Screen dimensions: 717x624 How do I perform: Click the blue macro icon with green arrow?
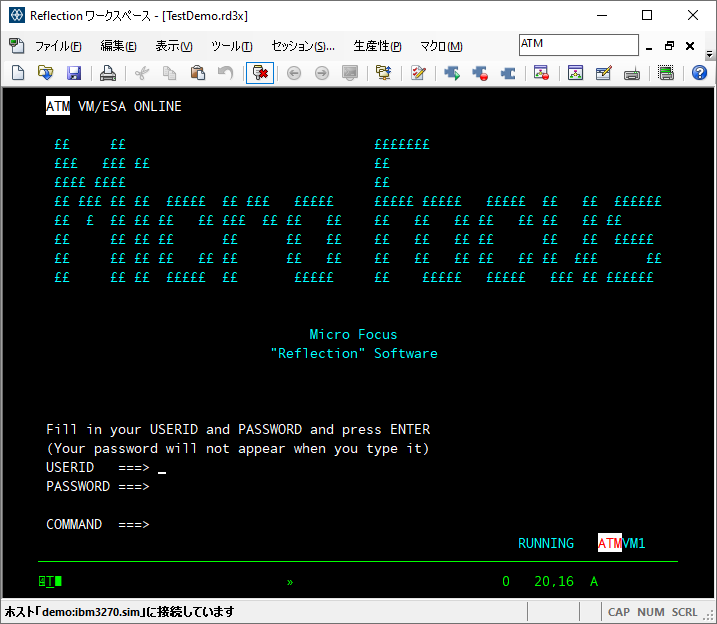click(452, 73)
